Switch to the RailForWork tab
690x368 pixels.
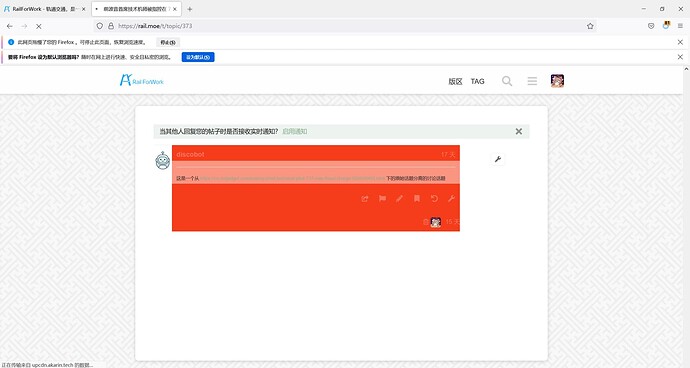(x=45, y=9)
